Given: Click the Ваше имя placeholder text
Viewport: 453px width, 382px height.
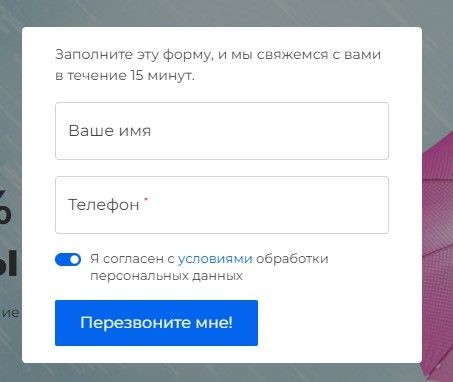Looking at the screenshot, I should (x=110, y=131).
